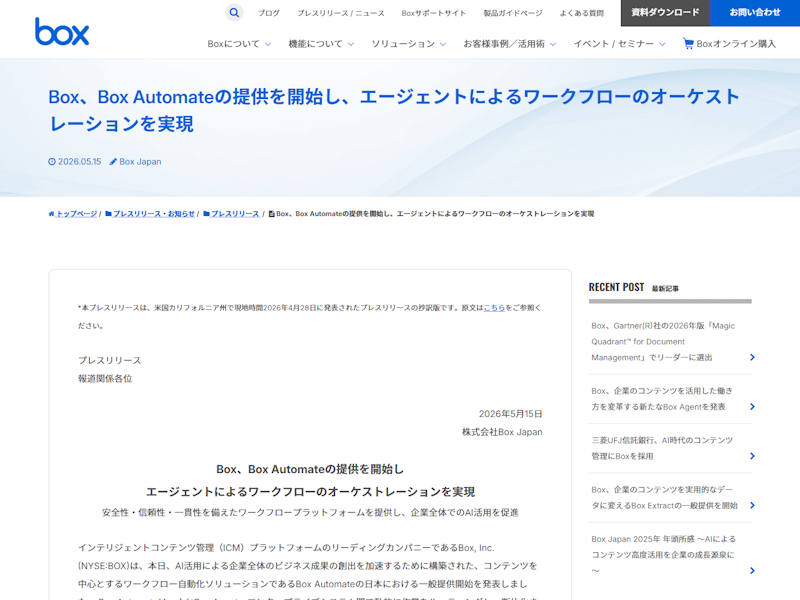800x600 pixels.
Task: Open 三菱UFJ信託銀行 Box採用 post
Action: (x=662, y=448)
